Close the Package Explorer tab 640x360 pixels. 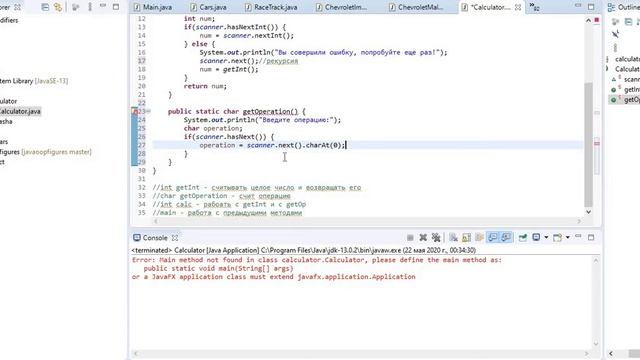(x=18, y=7)
